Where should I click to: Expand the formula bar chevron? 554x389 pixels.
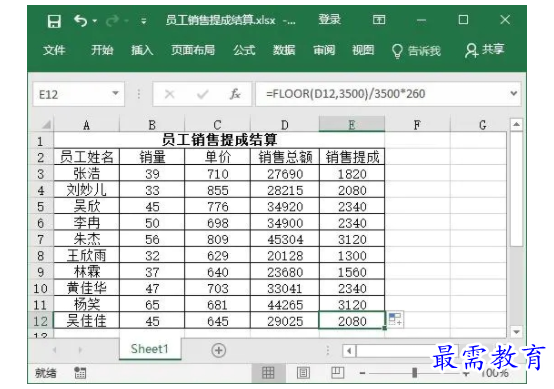pos(514,94)
